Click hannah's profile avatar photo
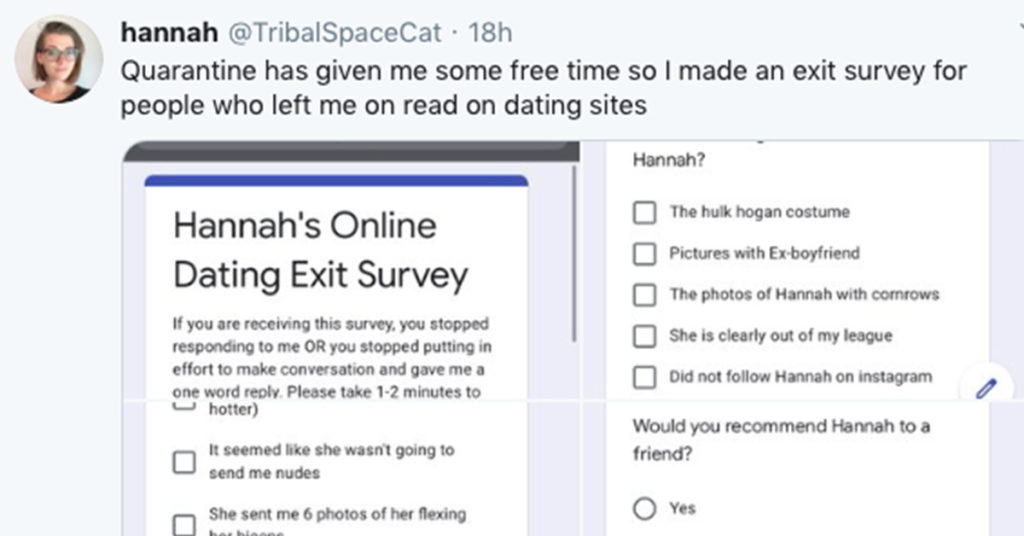Viewport: 1024px width, 536px height. (x=58, y=59)
